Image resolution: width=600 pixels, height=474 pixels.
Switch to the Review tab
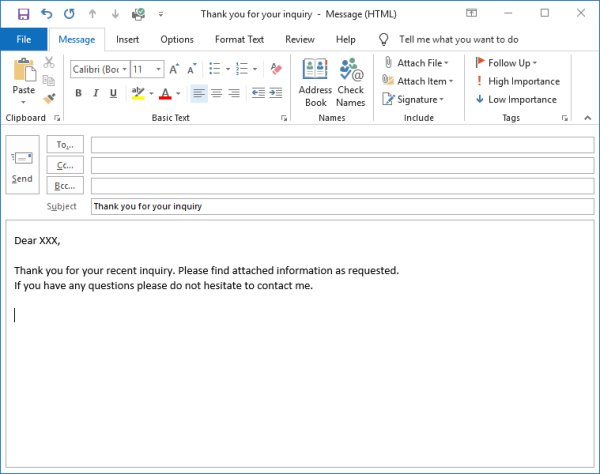(300, 39)
